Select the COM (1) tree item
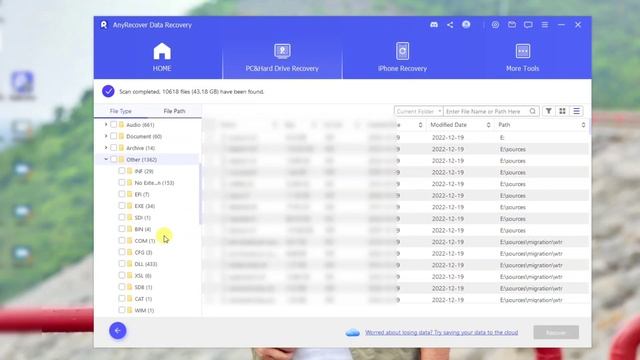640x360 pixels. pos(144,241)
